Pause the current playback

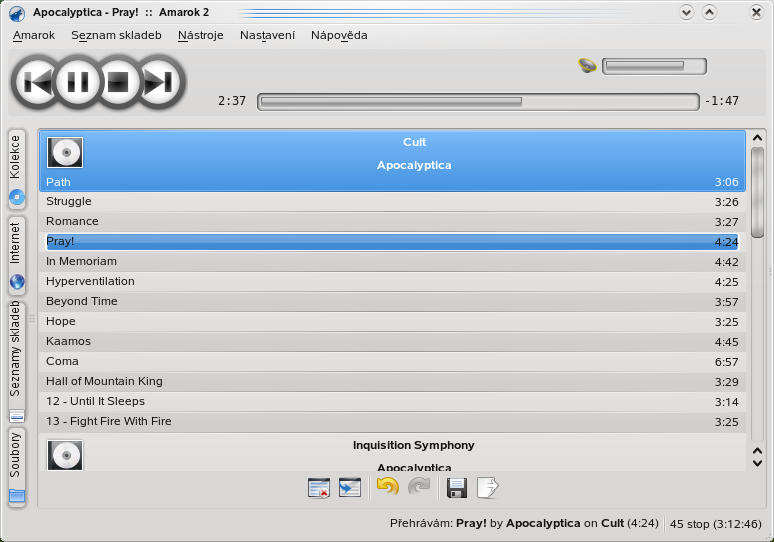pyautogui.click(x=78, y=82)
